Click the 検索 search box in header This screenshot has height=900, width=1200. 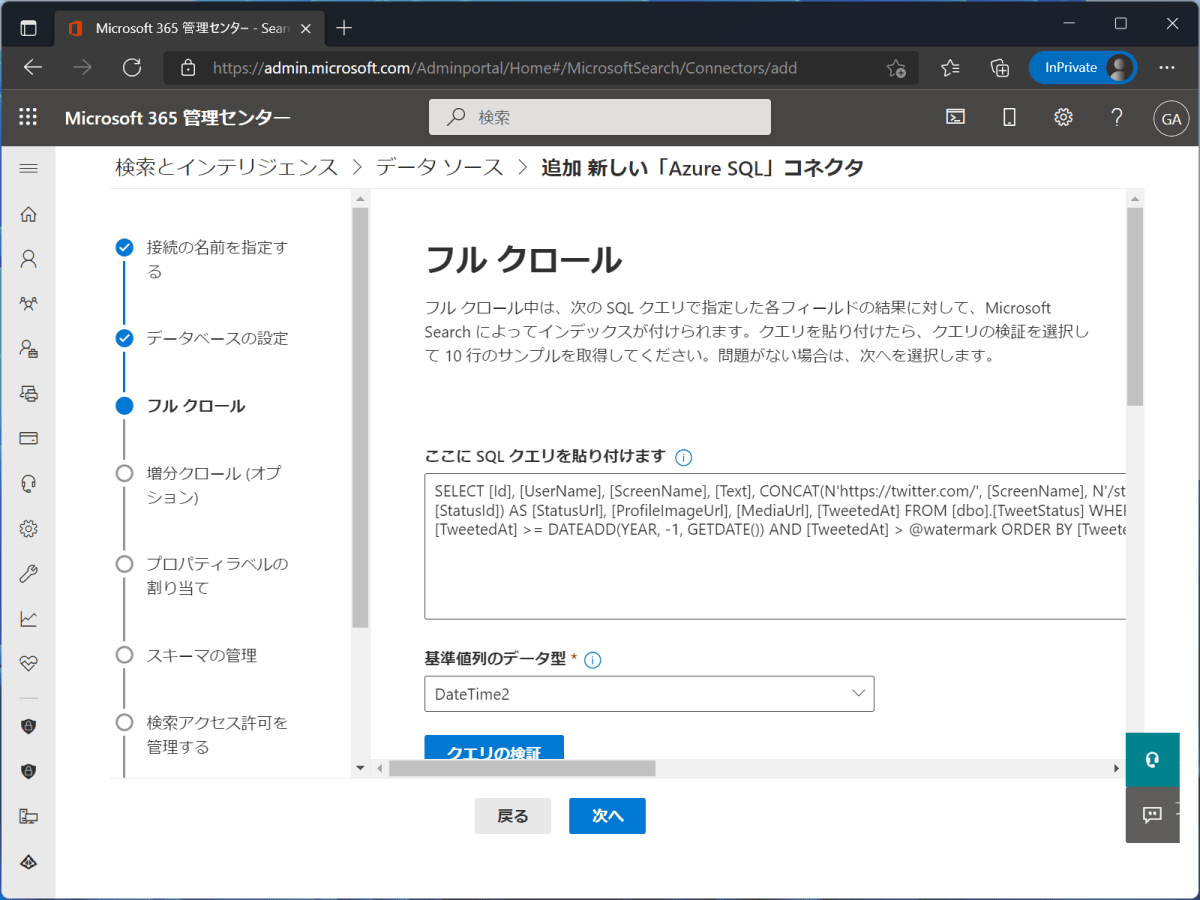pyautogui.click(x=600, y=117)
